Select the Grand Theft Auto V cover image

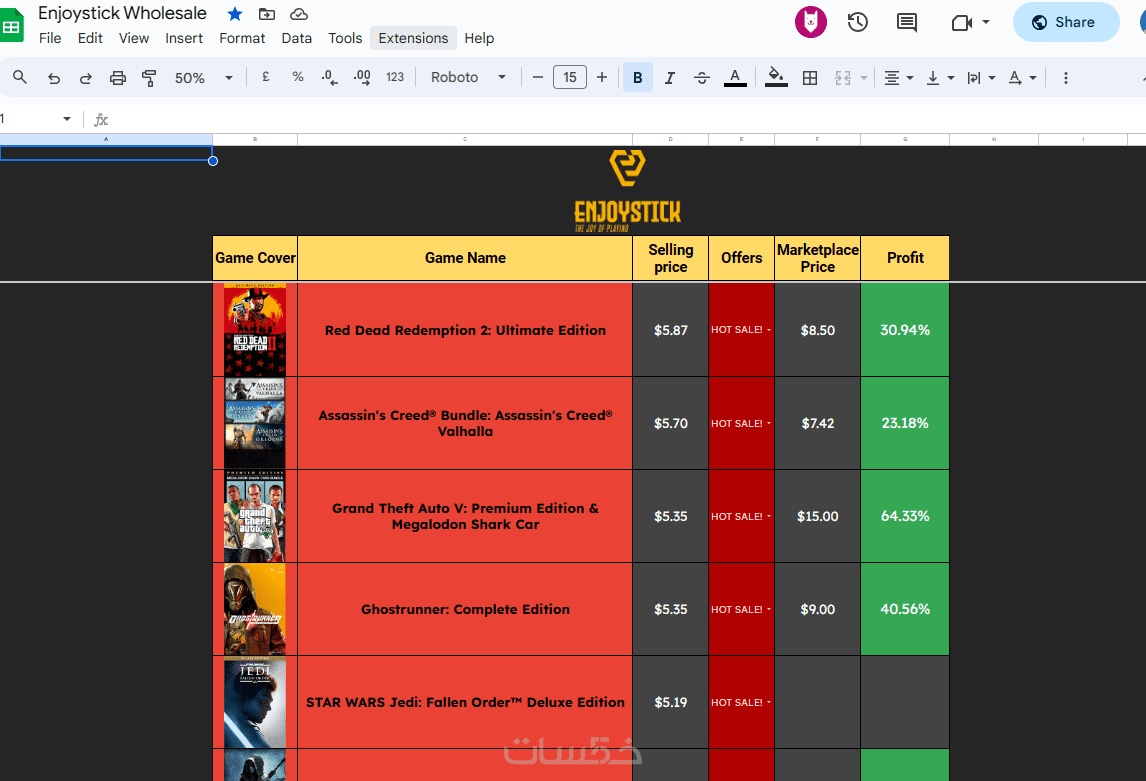tap(254, 516)
